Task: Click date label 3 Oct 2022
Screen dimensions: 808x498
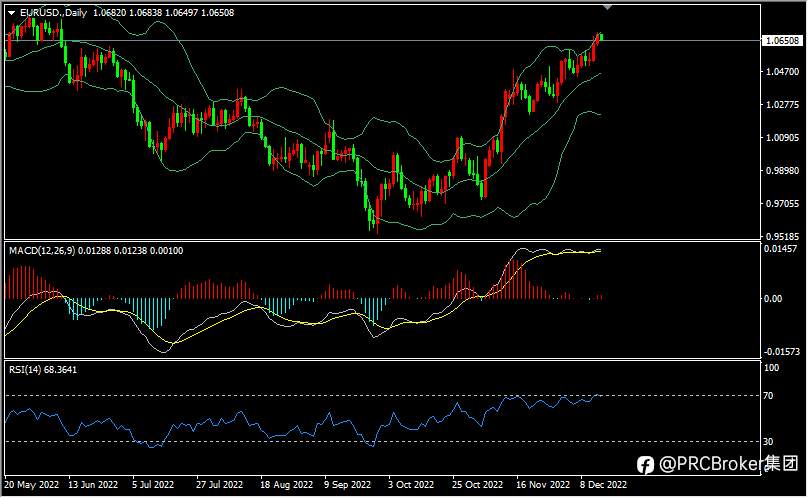Action: (411, 485)
